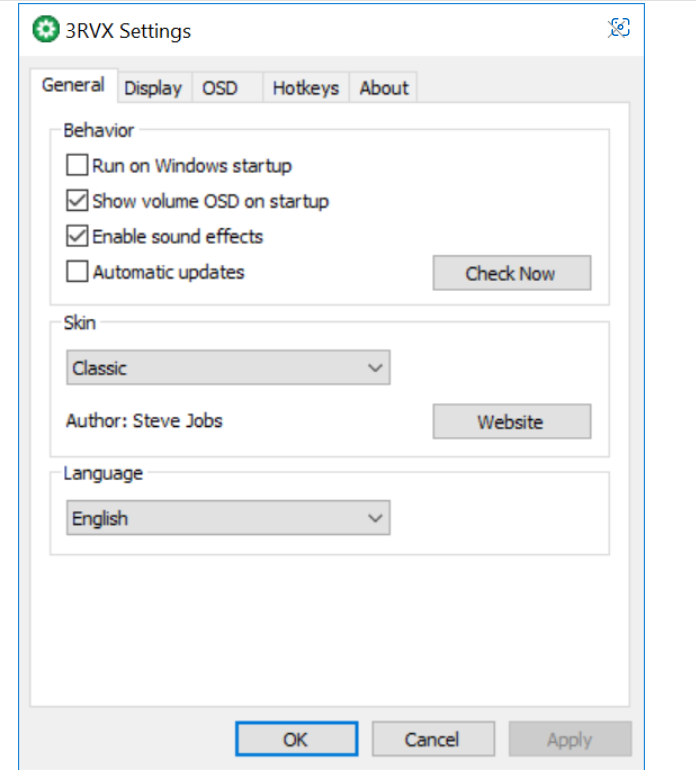Click the Author: Steve Jobs label
Viewport: 696px width, 780px height.
click(x=144, y=420)
